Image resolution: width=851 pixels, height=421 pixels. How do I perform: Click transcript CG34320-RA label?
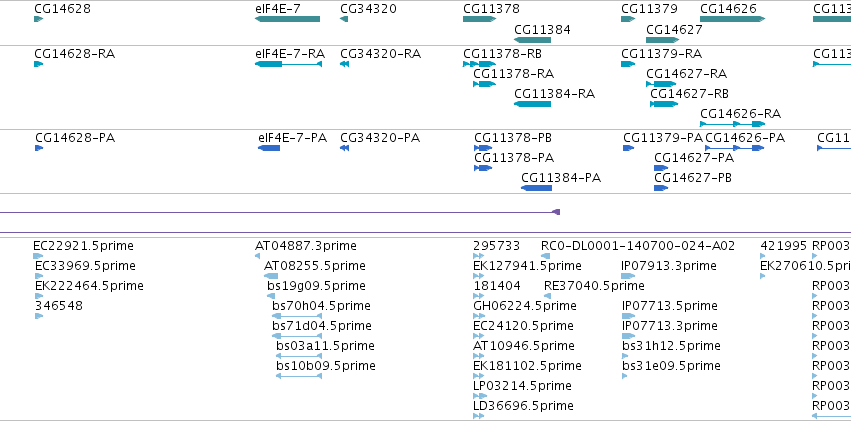pyautogui.click(x=380, y=54)
